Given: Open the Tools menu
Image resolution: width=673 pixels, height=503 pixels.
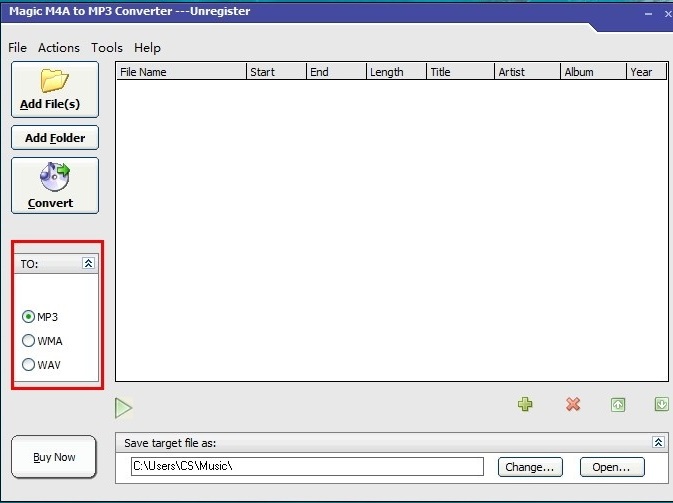Looking at the screenshot, I should pos(107,48).
